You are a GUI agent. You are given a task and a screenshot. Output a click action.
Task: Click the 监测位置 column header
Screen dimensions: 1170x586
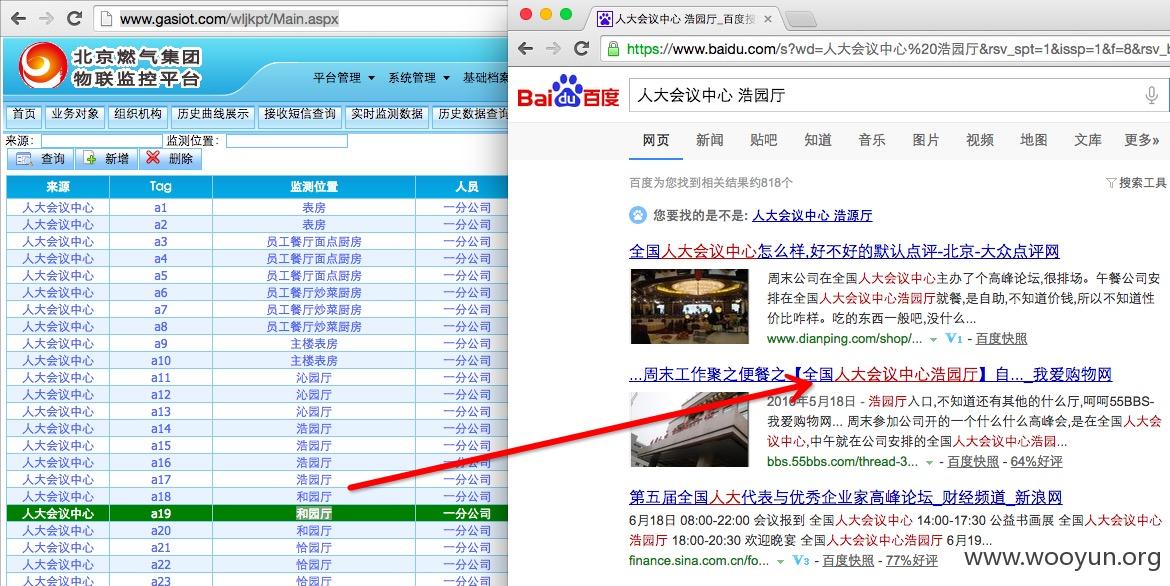click(313, 187)
